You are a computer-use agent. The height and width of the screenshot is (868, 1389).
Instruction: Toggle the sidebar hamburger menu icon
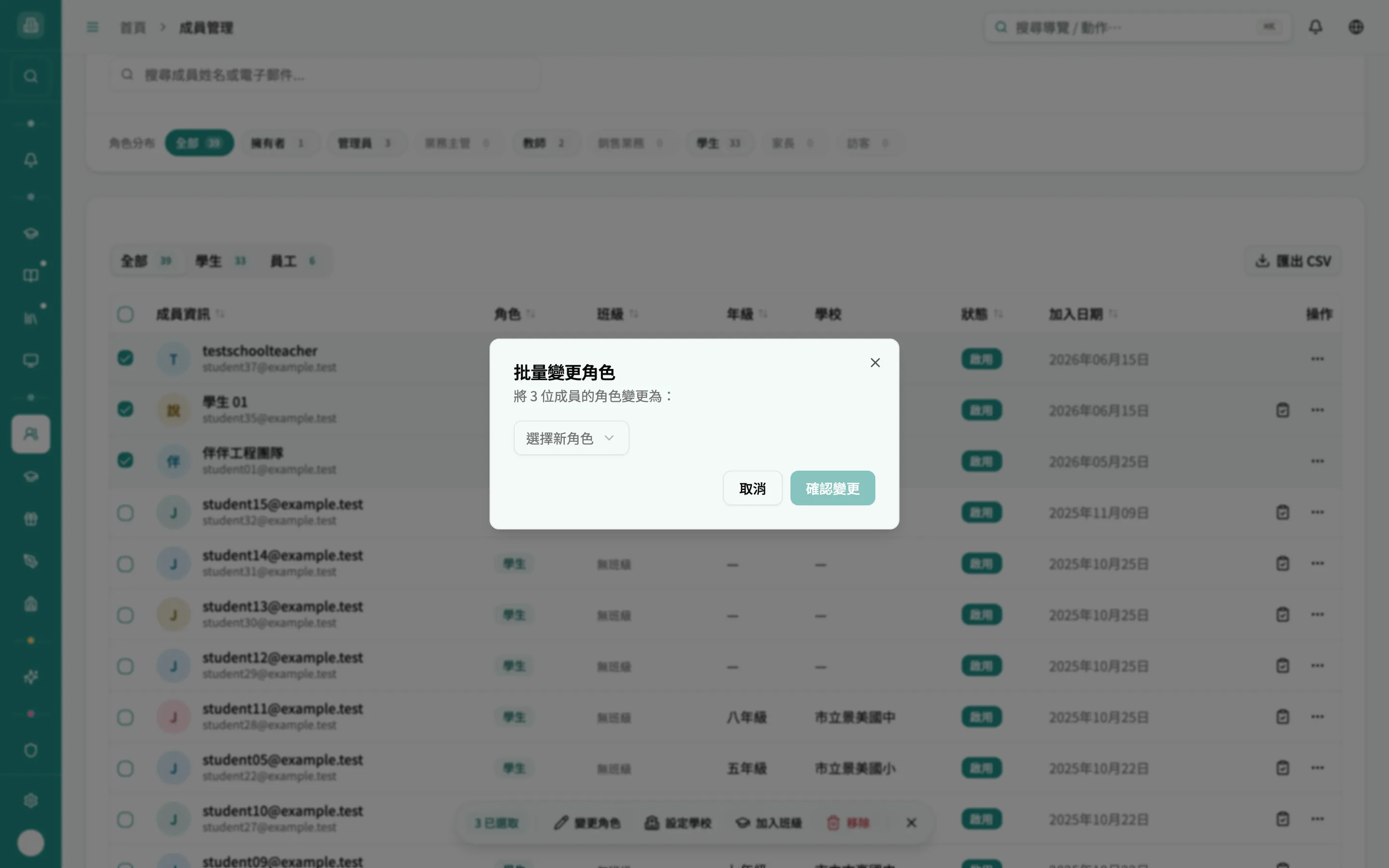click(93, 27)
